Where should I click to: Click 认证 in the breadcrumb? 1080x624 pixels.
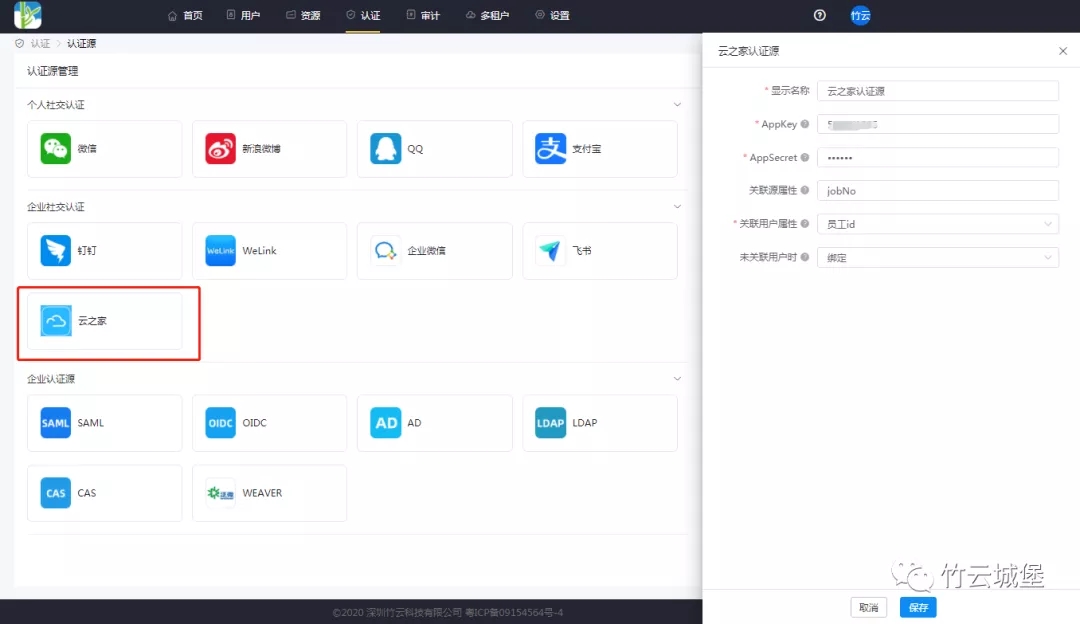point(40,43)
